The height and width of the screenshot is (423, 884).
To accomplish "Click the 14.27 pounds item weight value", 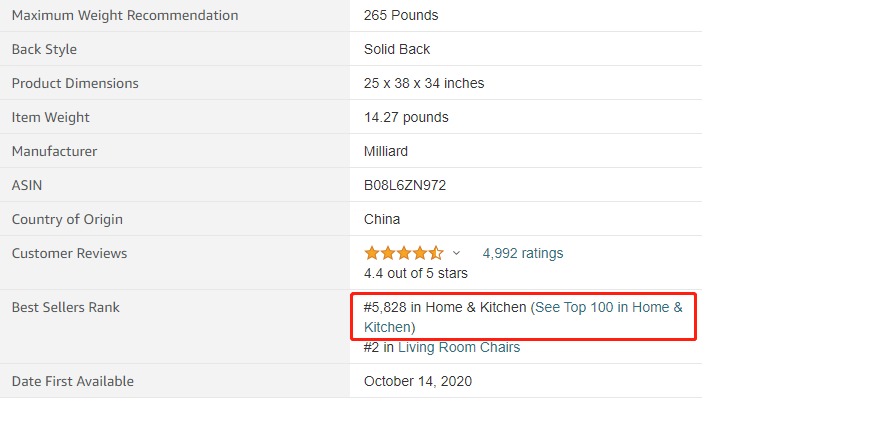I will (406, 117).
